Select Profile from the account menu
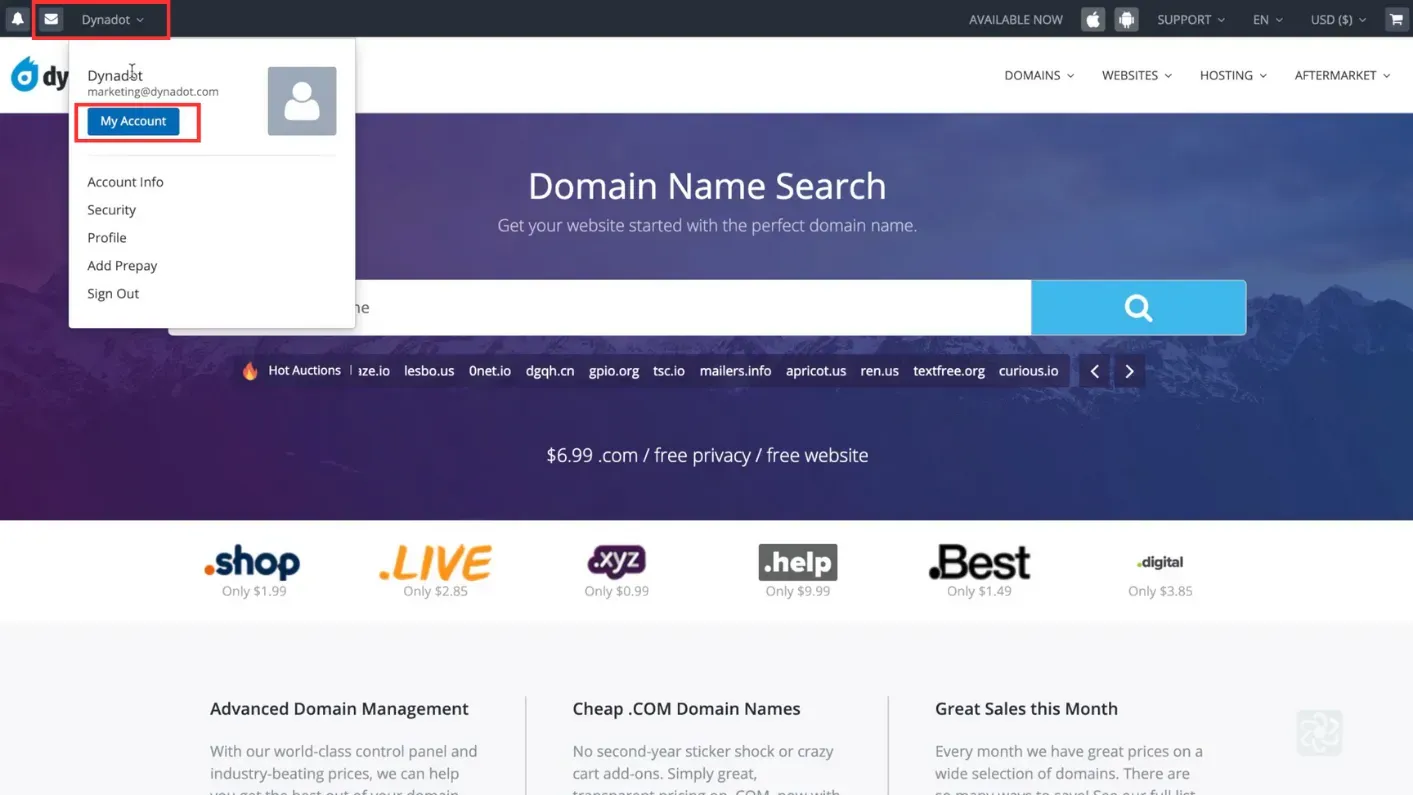This screenshot has width=1413, height=795. pos(107,238)
